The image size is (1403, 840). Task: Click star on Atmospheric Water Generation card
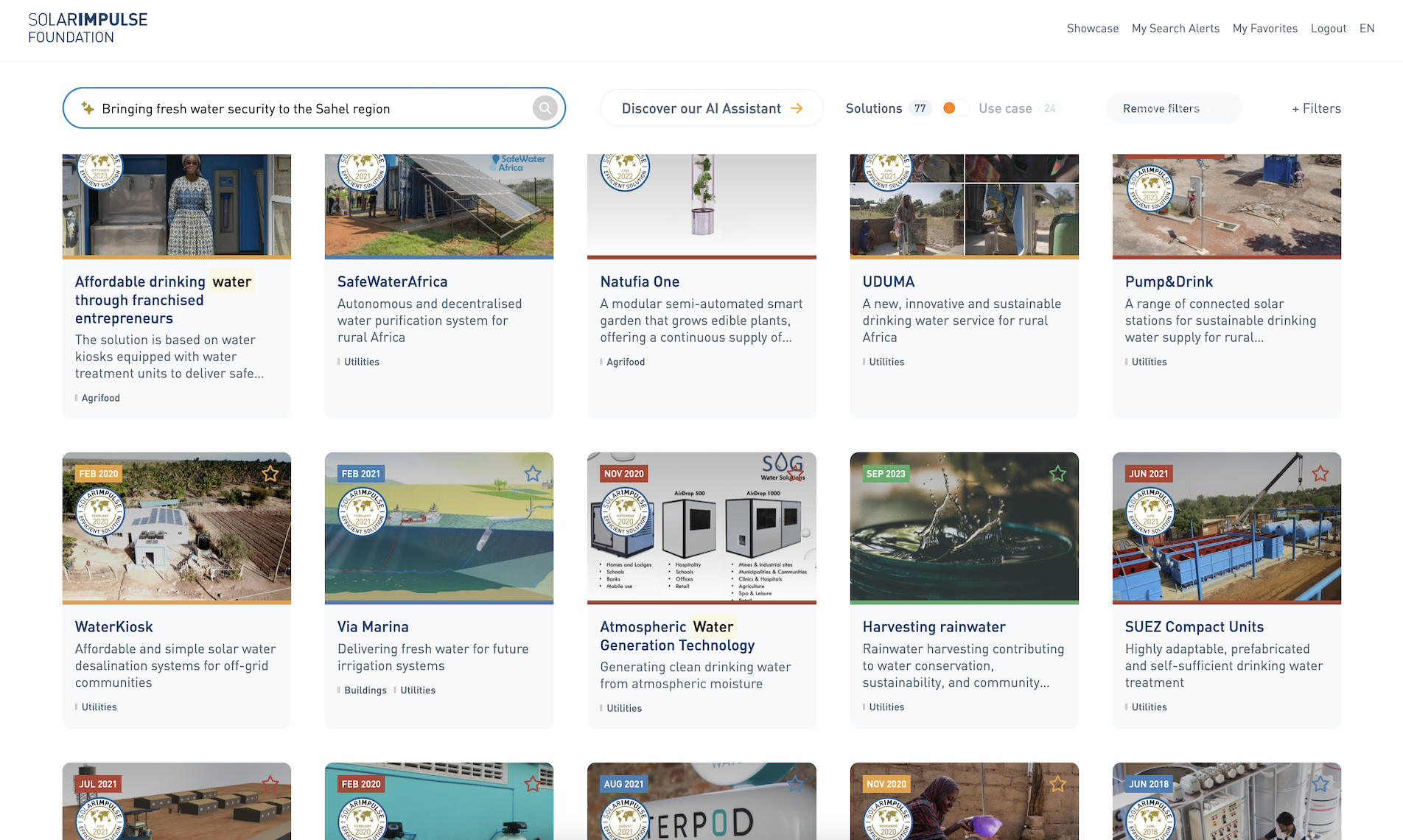click(x=795, y=472)
